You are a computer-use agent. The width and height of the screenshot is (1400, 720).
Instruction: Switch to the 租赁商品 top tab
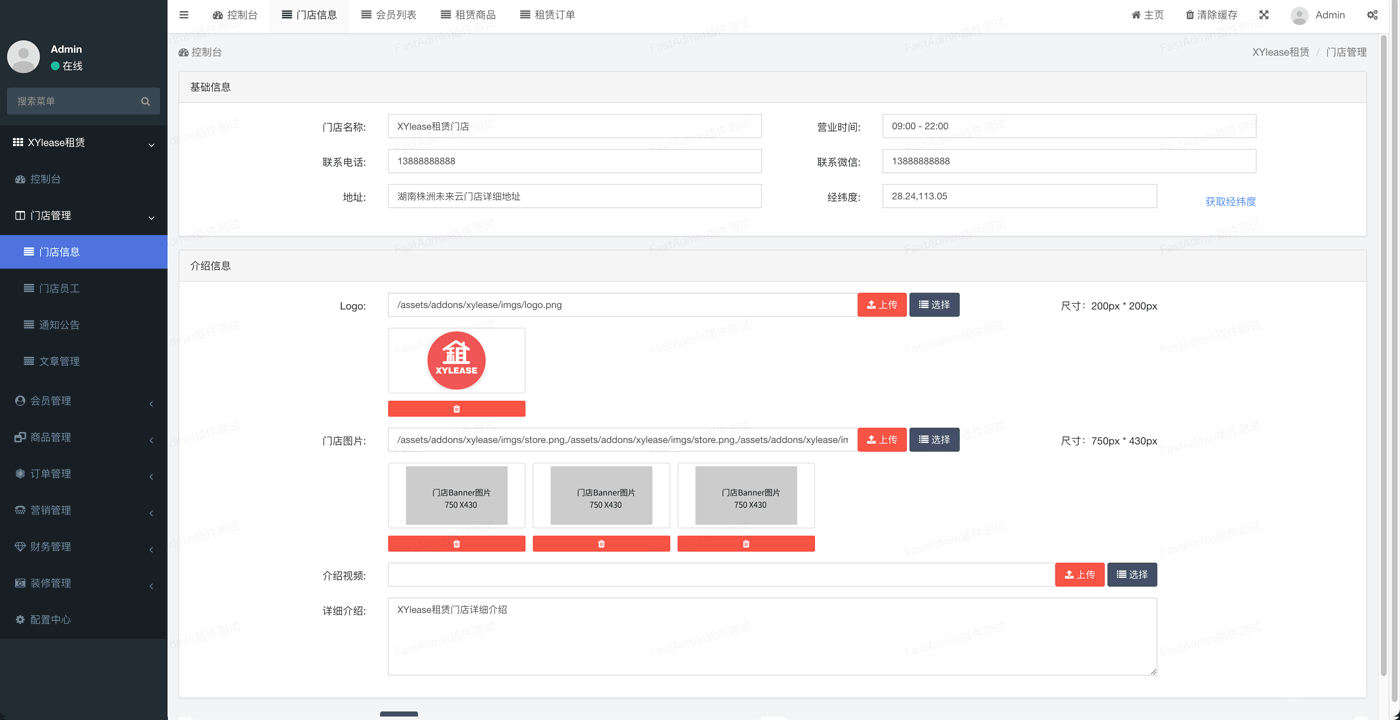pyautogui.click(x=468, y=15)
